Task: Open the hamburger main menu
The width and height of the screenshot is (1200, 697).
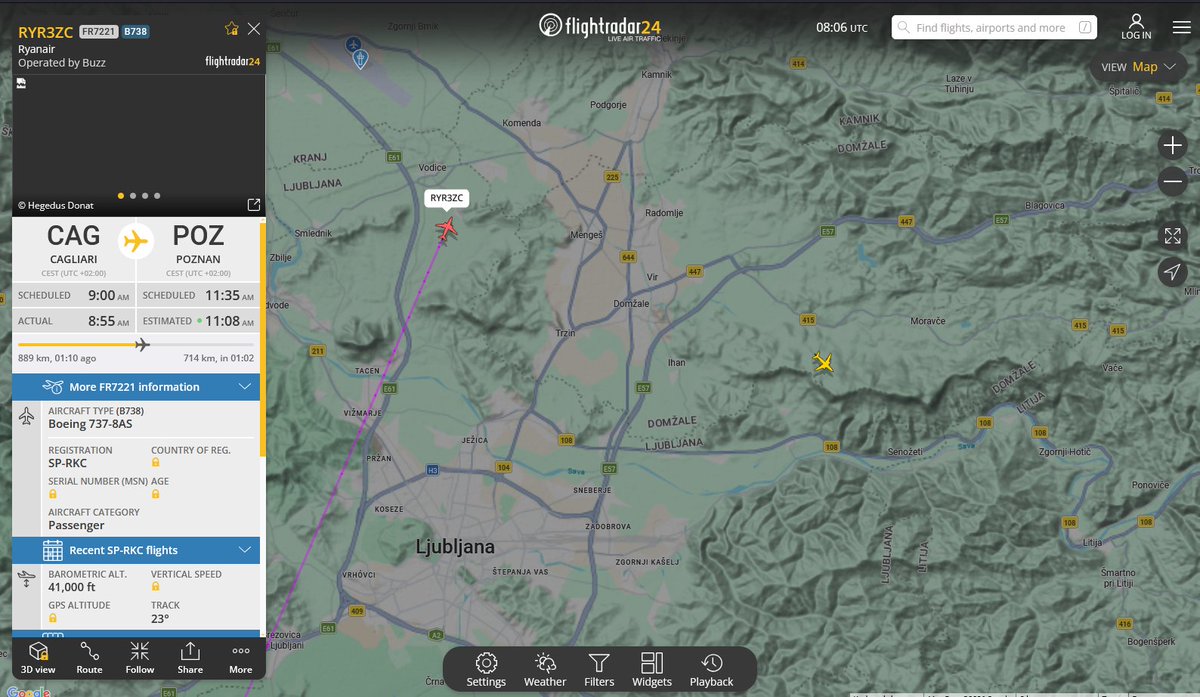Action: click(1181, 26)
